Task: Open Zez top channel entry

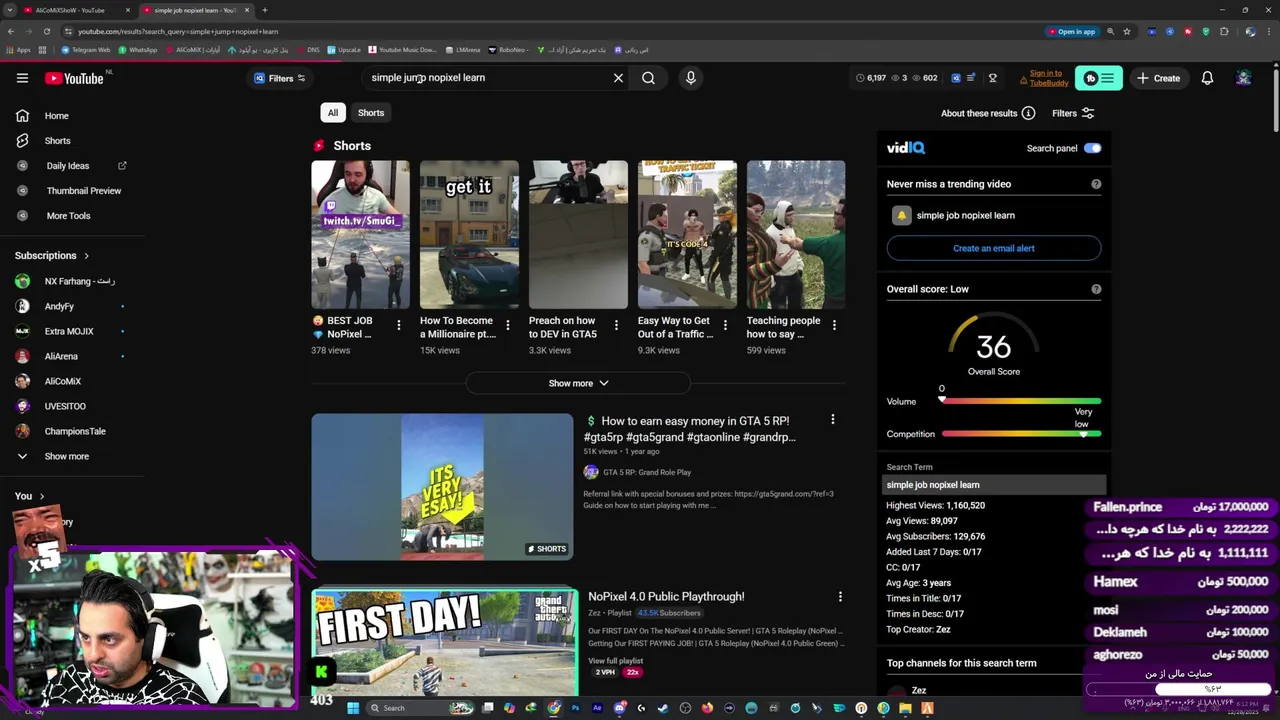Action: [918, 691]
